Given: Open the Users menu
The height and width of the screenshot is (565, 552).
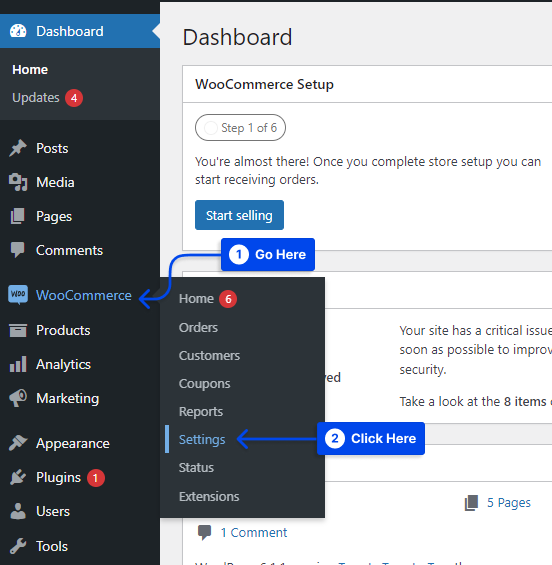Looking at the screenshot, I should pyautogui.click(x=53, y=511).
